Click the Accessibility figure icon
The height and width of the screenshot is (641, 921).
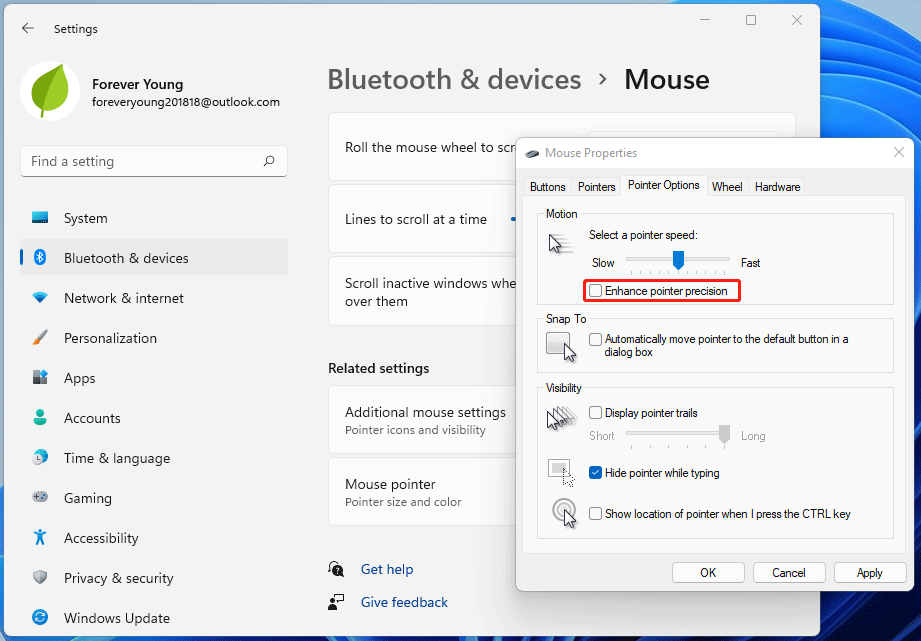(40, 538)
